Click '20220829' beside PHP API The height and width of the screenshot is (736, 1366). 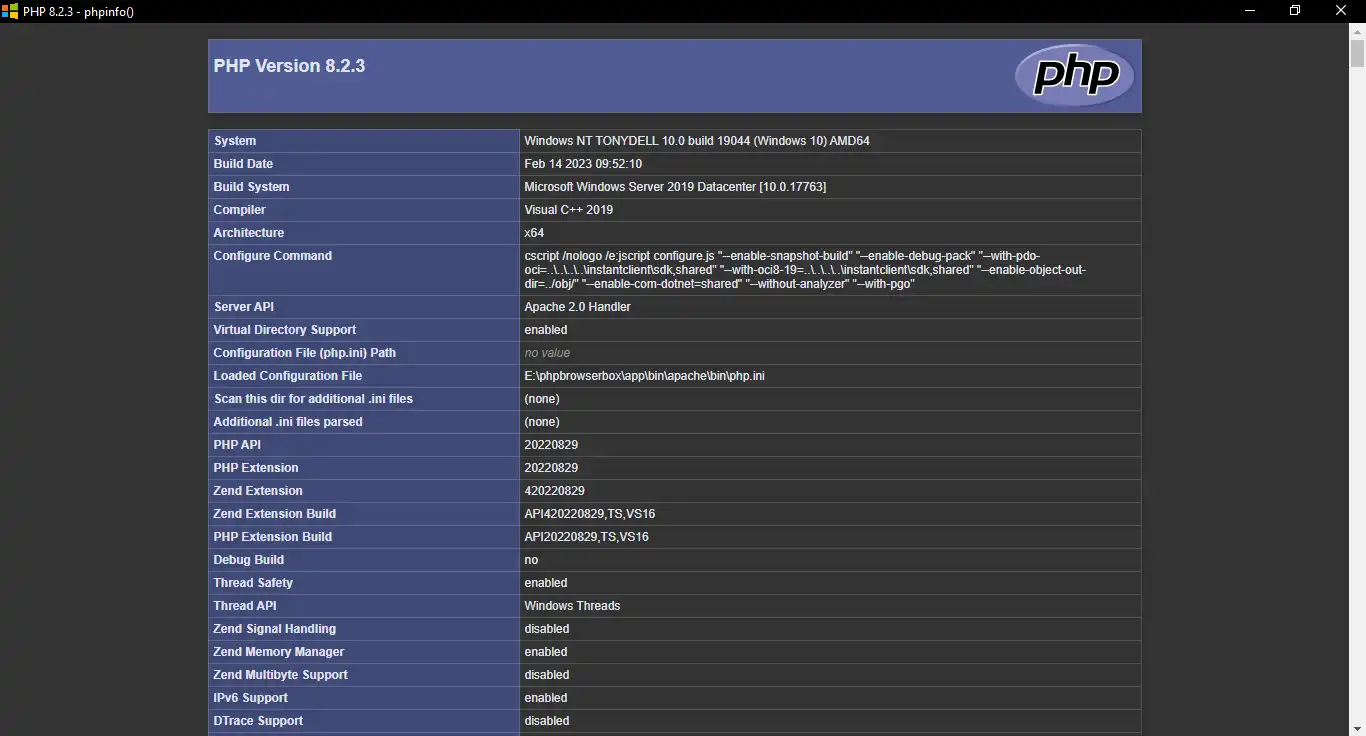click(x=551, y=445)
